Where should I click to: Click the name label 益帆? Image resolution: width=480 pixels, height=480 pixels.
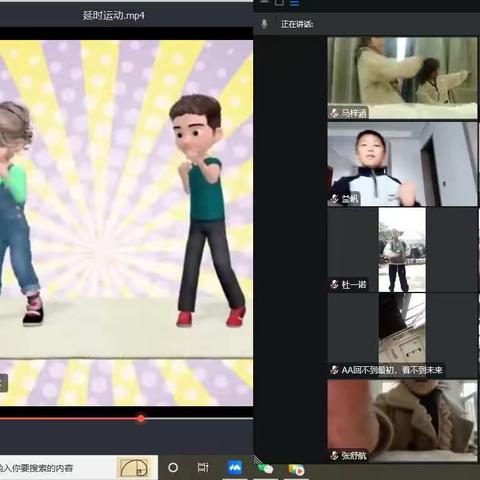(350, 199)
